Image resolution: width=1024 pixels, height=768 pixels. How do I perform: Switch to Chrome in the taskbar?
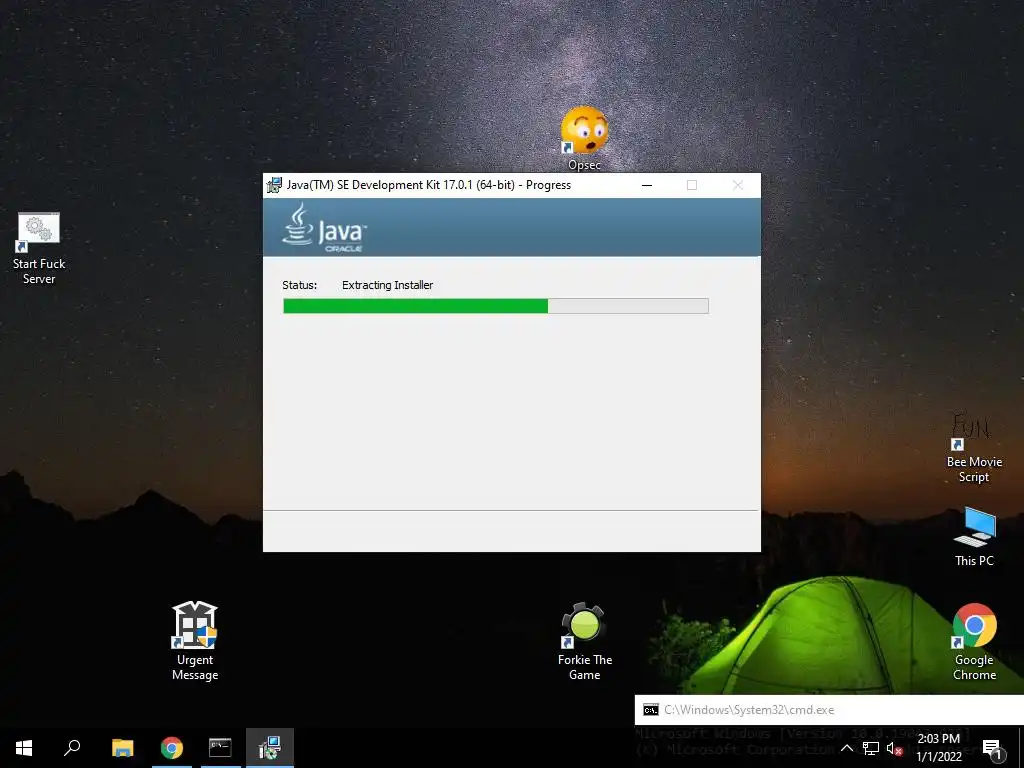[172, 748]
